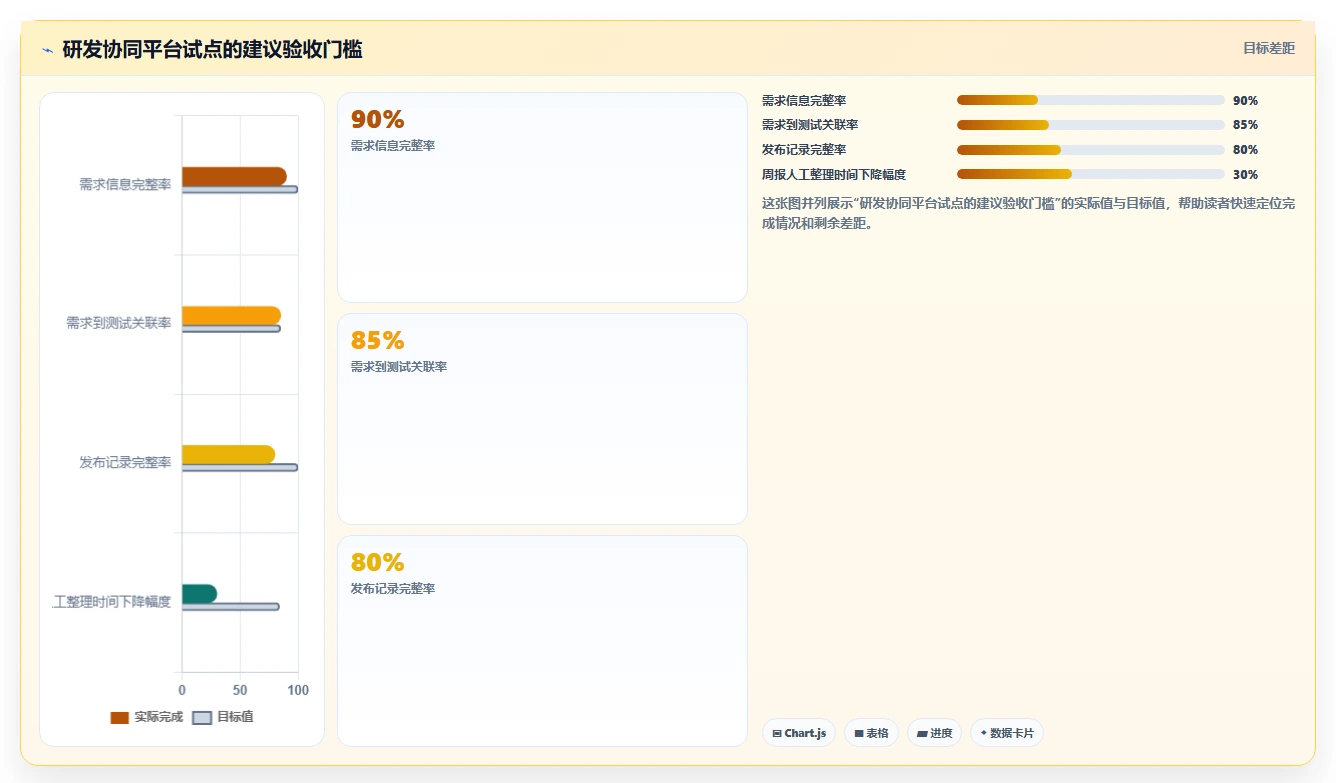Image resolution: width=1336 pixels, height=783 pixels.
Task: Click the green 工整理时间下降幅度 actual bar
Action: click(199, 593)
